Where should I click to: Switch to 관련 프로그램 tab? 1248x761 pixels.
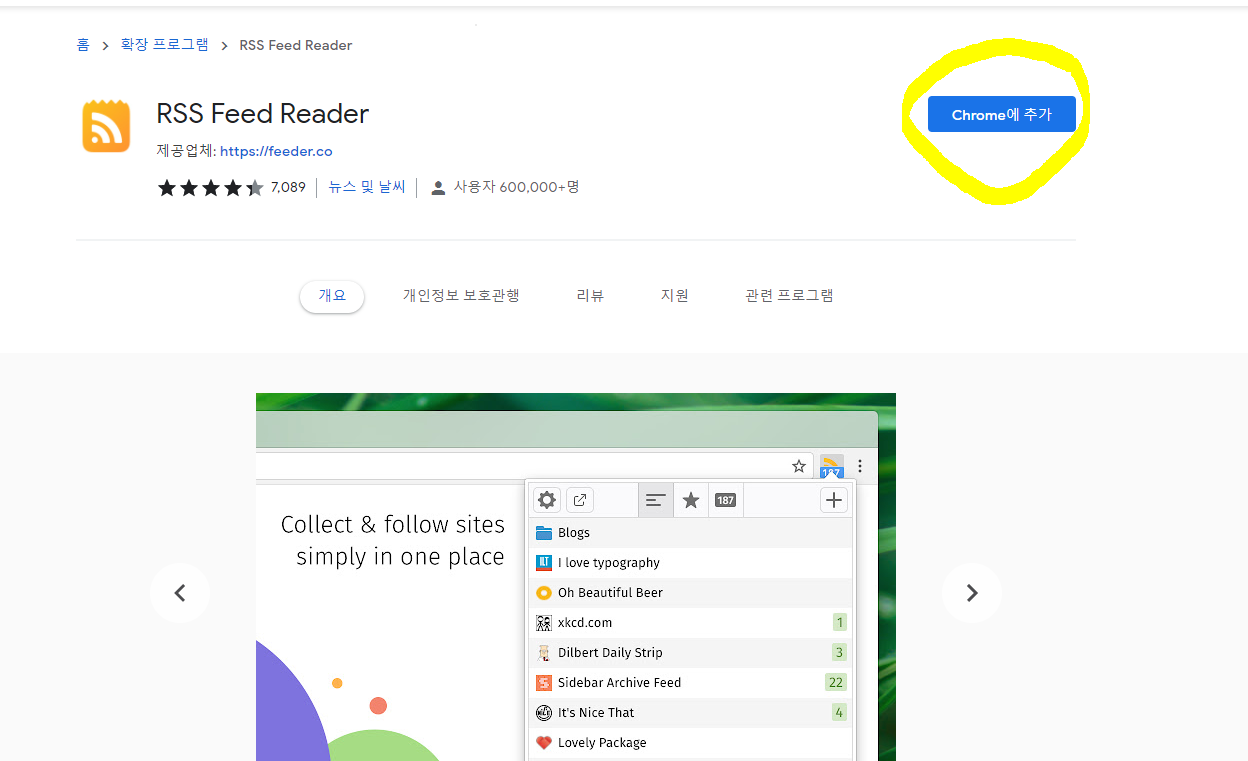click(789, 296)
